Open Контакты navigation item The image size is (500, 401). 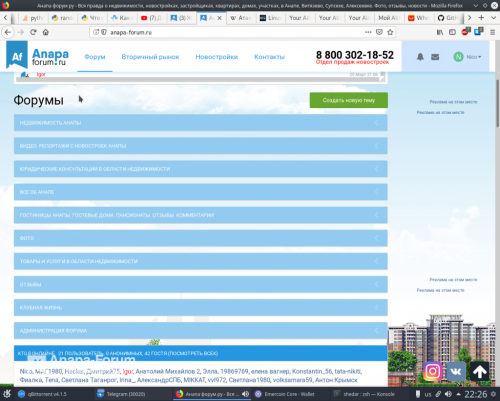pyautogui.click(x=269, y=57)
